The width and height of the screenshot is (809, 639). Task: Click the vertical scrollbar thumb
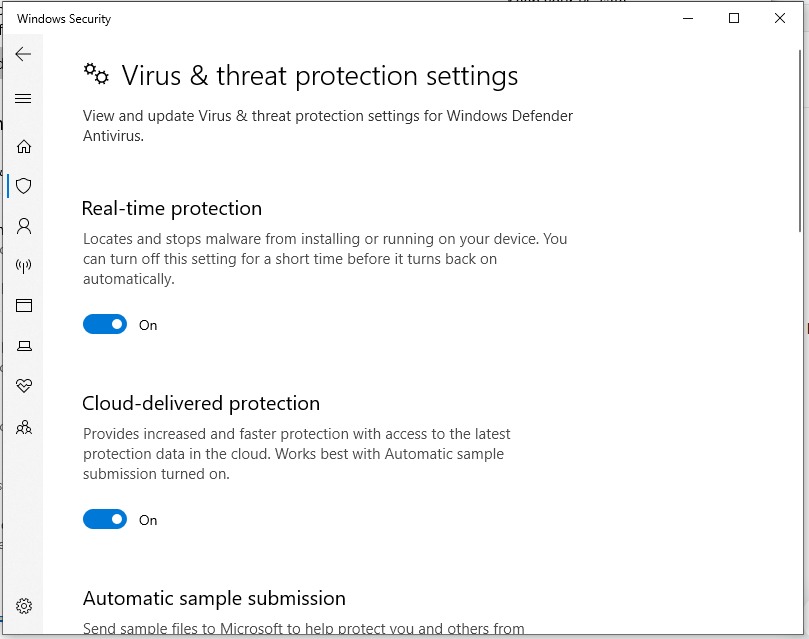(801, 140)
